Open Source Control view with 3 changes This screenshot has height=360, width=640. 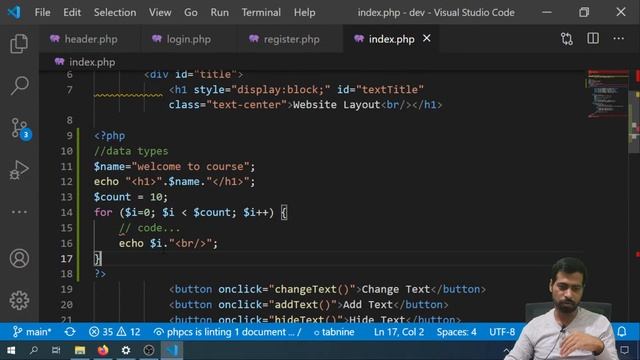click(20, 128)
